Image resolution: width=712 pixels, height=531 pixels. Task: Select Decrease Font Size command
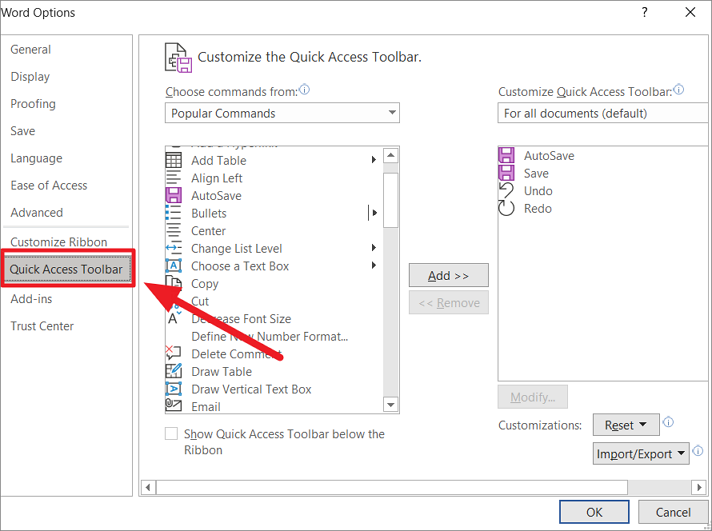pyautogui.click(x=241, y=319)
